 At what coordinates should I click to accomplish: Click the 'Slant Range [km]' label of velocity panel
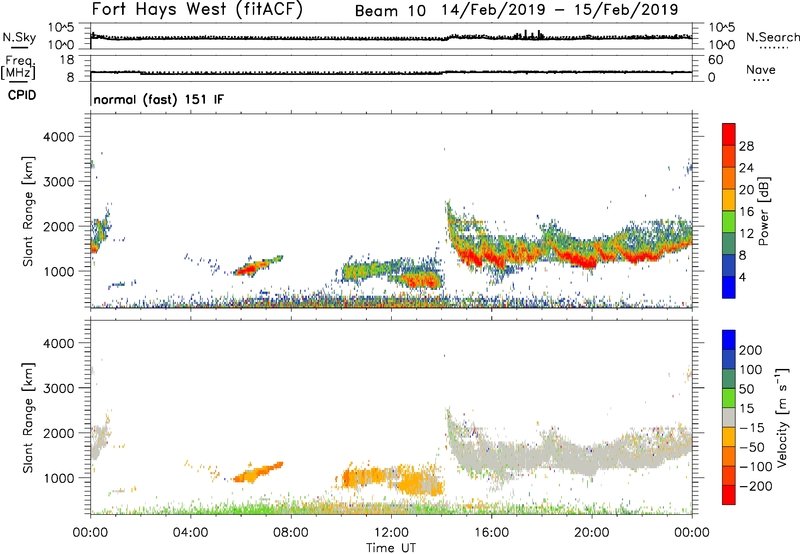point(28,418)
